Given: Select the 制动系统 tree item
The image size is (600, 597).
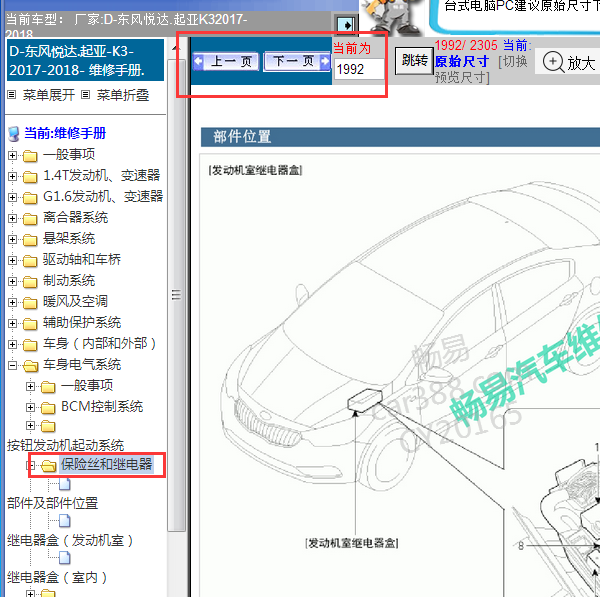Looking at the screenshot, I should (69, 281).
